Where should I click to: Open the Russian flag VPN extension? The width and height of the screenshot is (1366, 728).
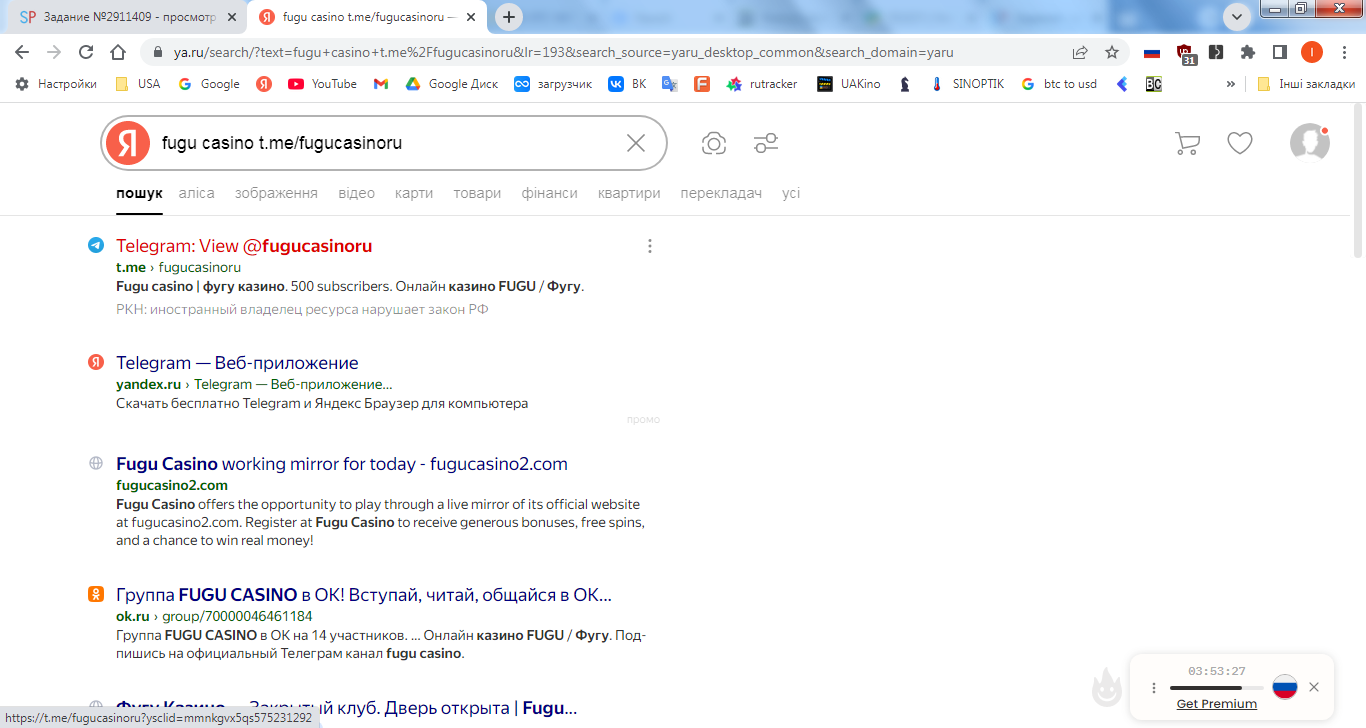[x=1152, y=52]
